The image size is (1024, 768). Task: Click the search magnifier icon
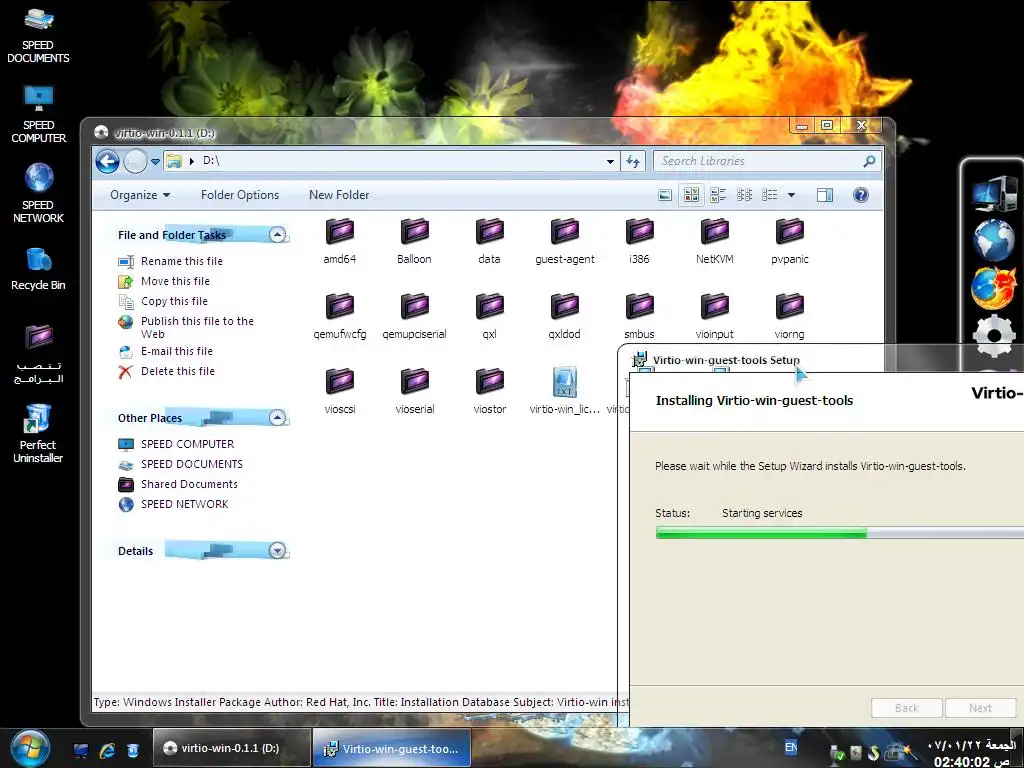pyautogui.click(x=869, y=161)
